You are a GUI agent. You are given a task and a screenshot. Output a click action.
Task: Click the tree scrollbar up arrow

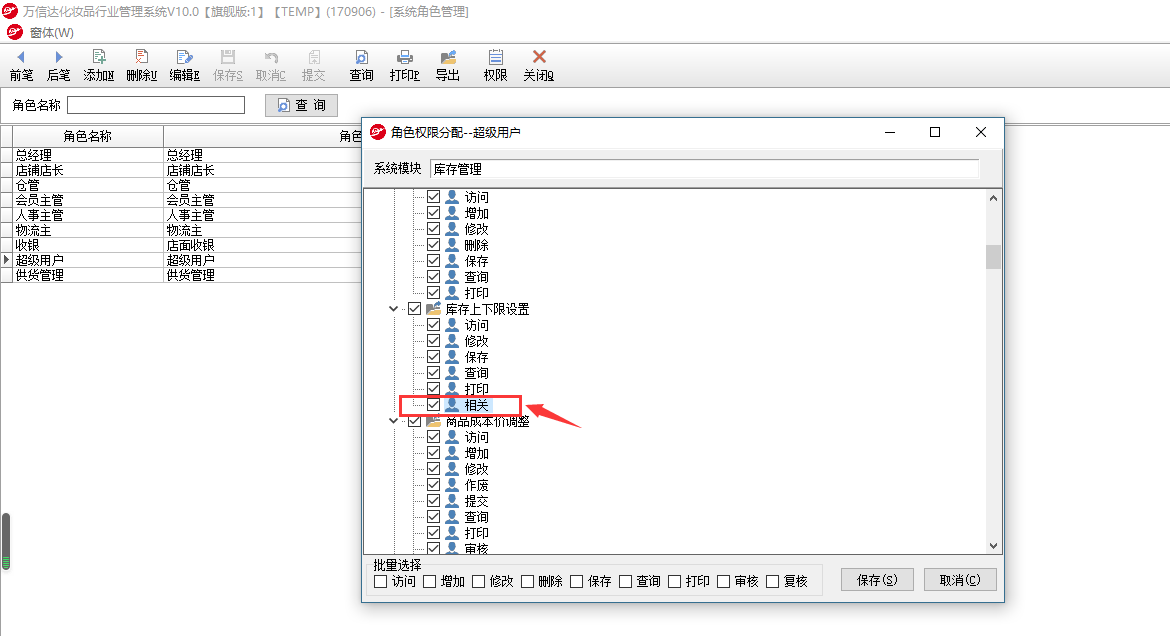[x=993, y=198]
